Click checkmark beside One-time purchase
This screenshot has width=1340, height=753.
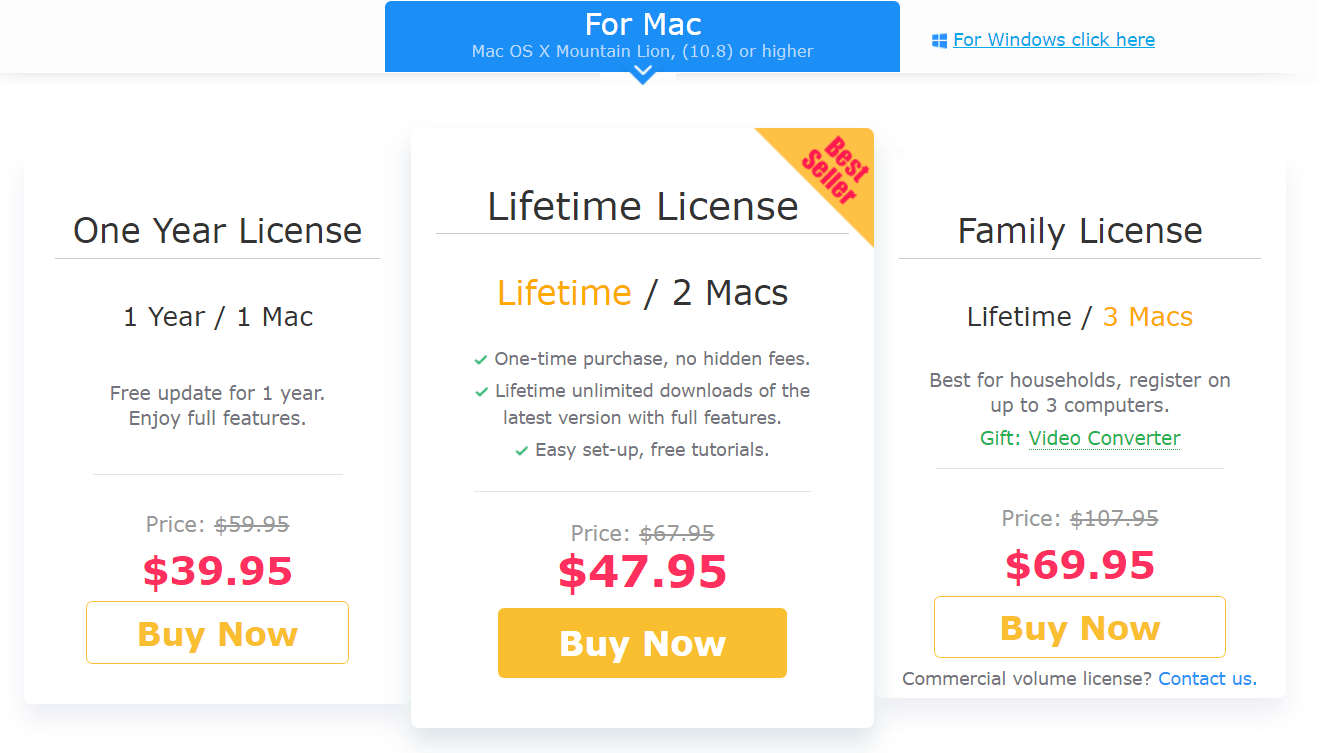coord(481,360)
